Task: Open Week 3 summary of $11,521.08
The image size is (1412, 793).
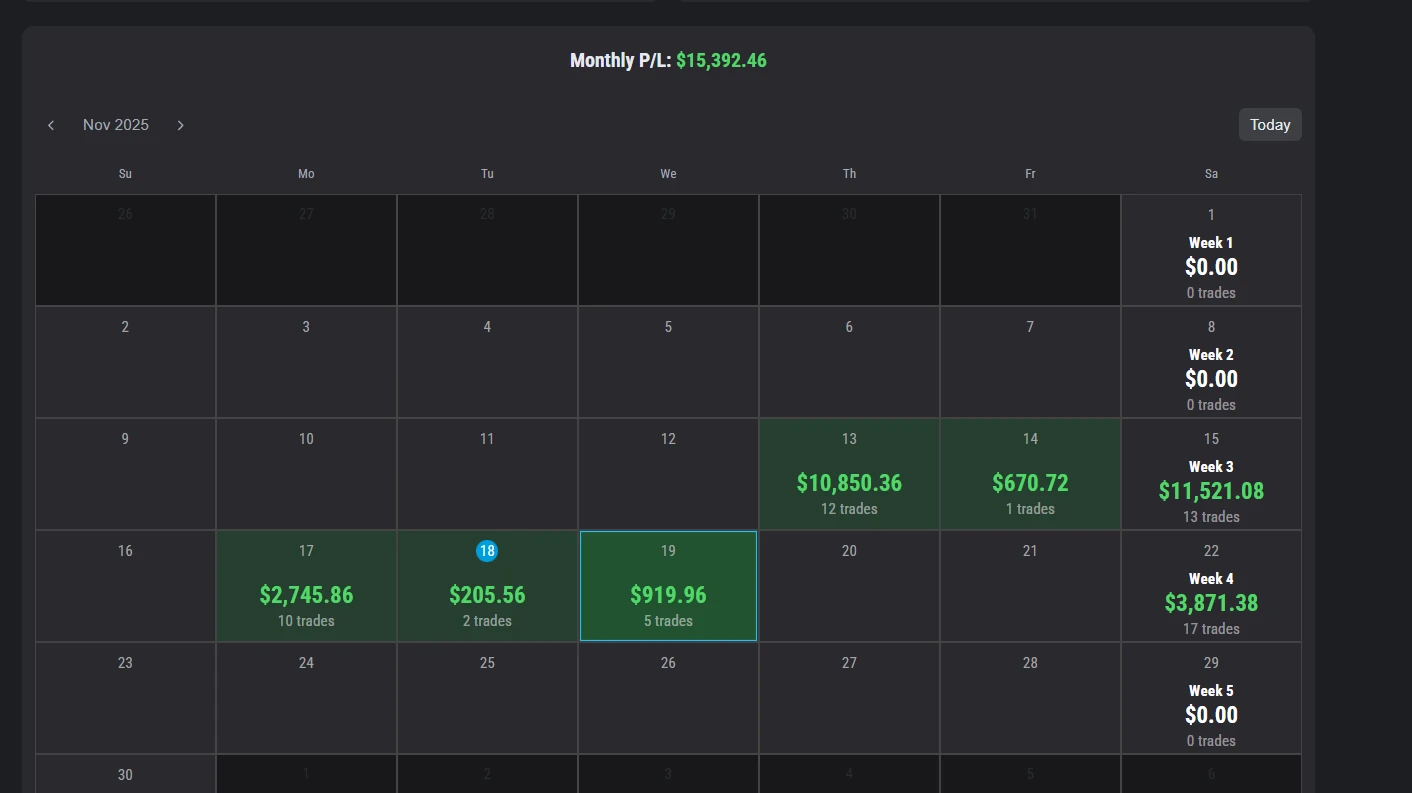Action: tap(1211, 474)
